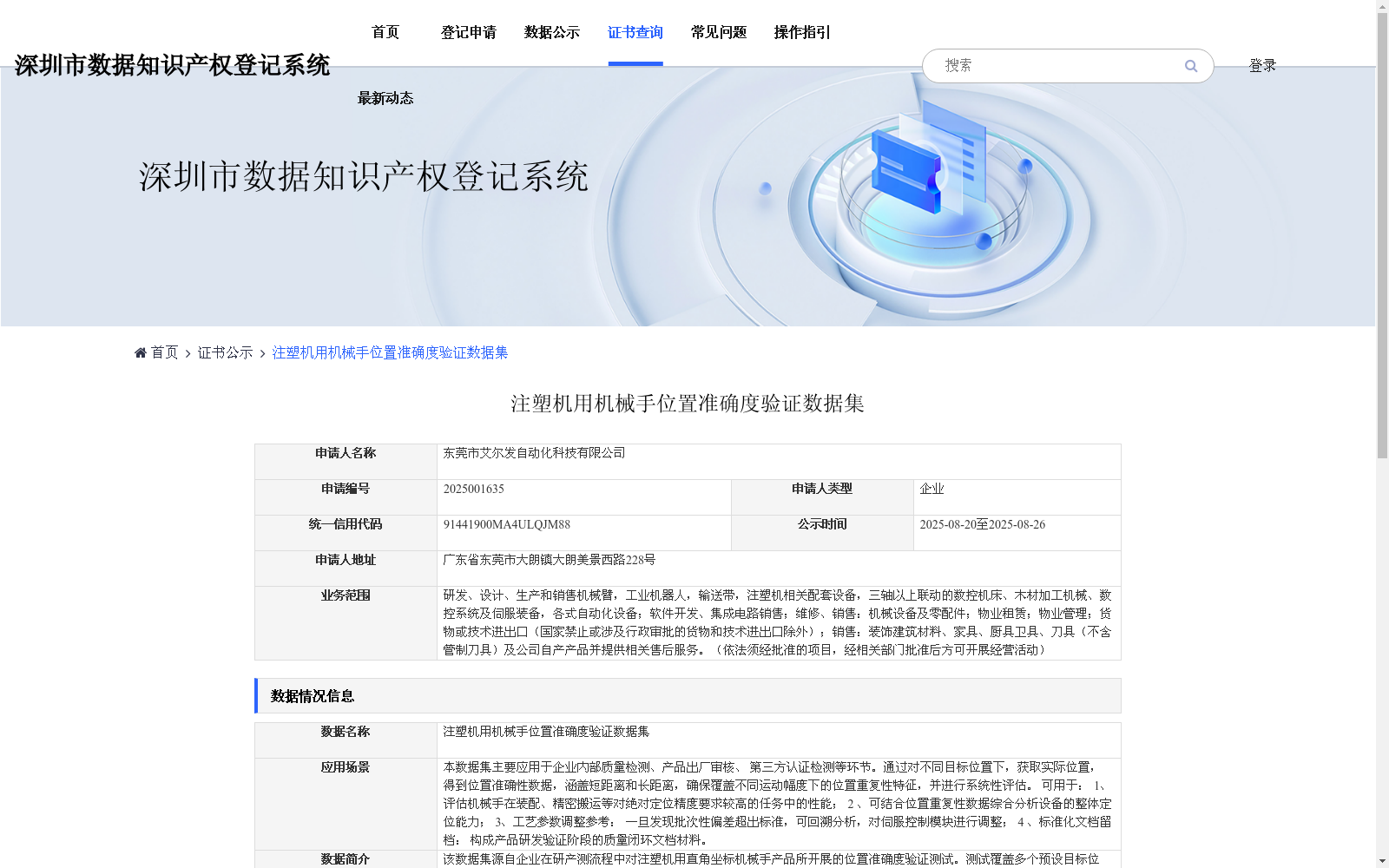The image size is (1389, 868).
Task: Click the 业务范围 label cell
Action: 346,623
